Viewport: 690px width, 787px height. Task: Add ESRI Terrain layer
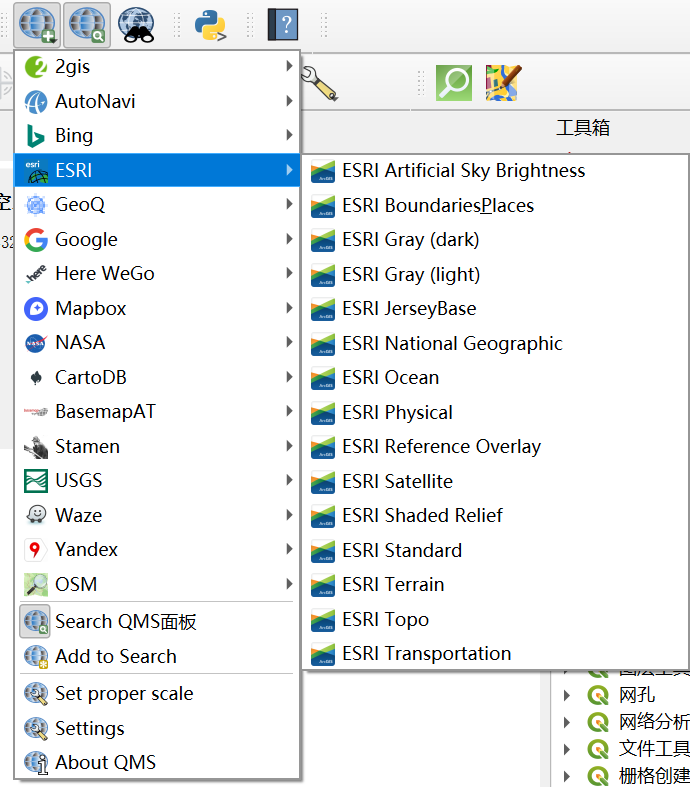click(495, 585)
